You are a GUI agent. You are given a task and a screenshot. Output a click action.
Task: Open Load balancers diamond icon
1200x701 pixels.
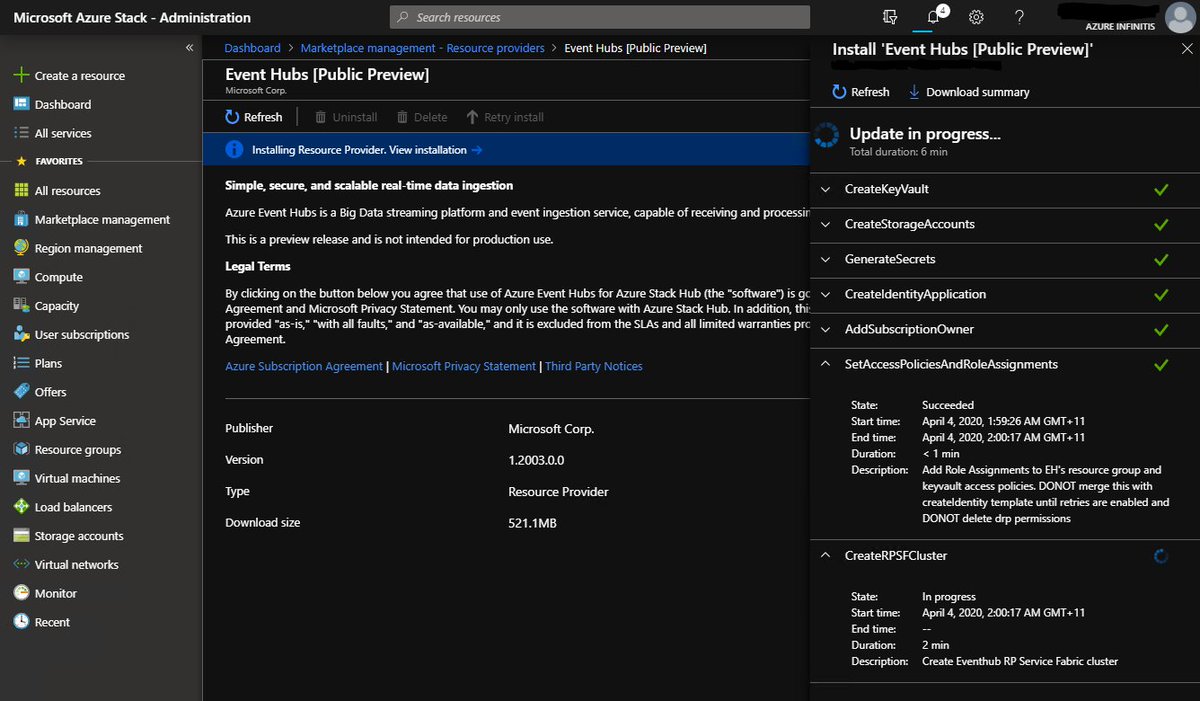(21, 507)
